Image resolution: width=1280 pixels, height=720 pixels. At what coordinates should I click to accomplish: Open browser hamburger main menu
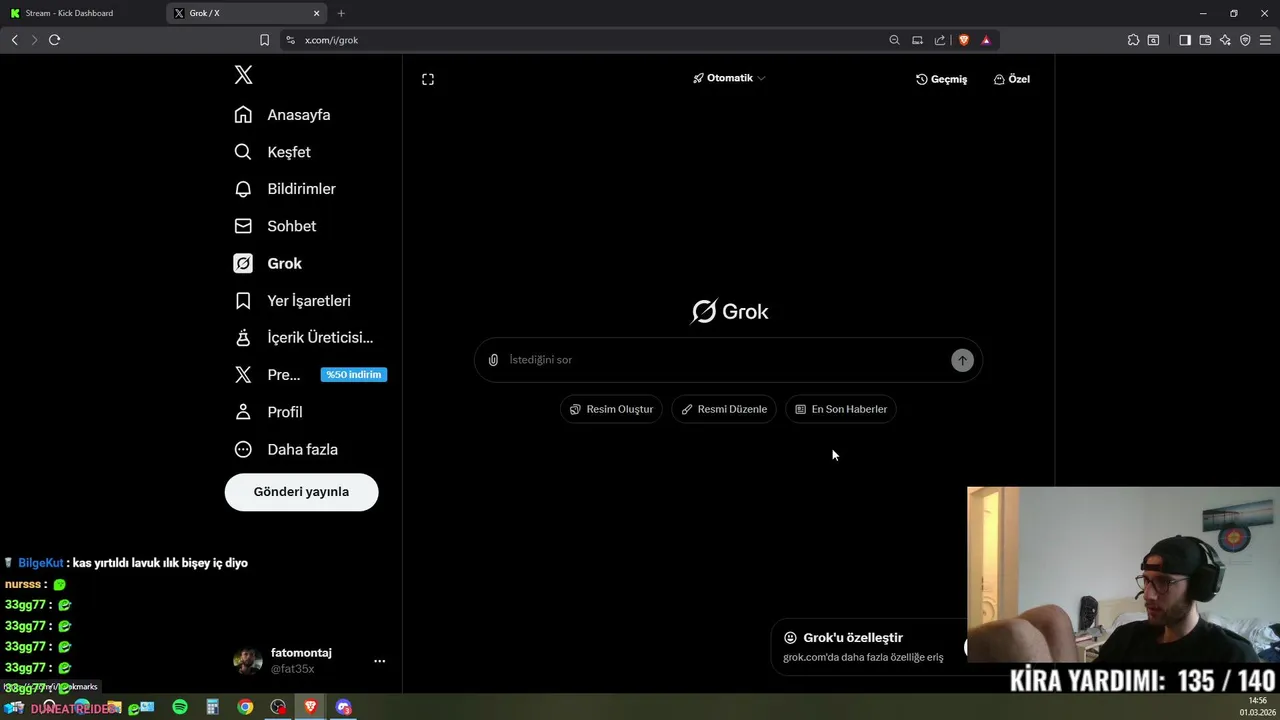tap(1265, 40)
